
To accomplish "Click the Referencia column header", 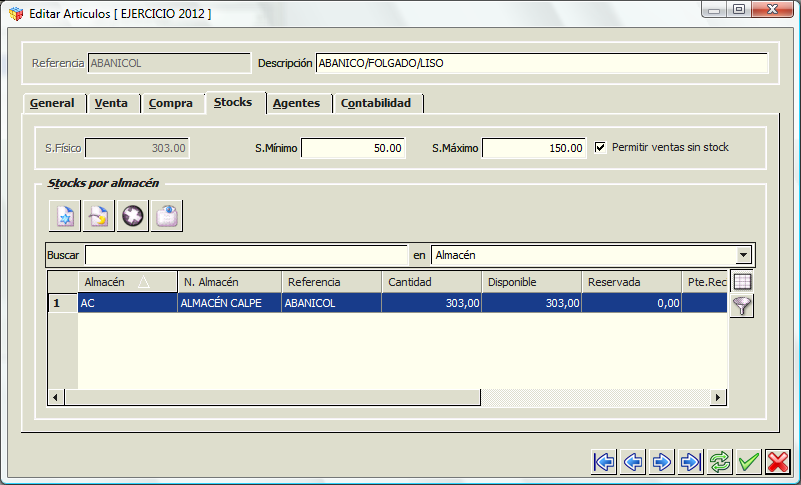I will point(332,282).
